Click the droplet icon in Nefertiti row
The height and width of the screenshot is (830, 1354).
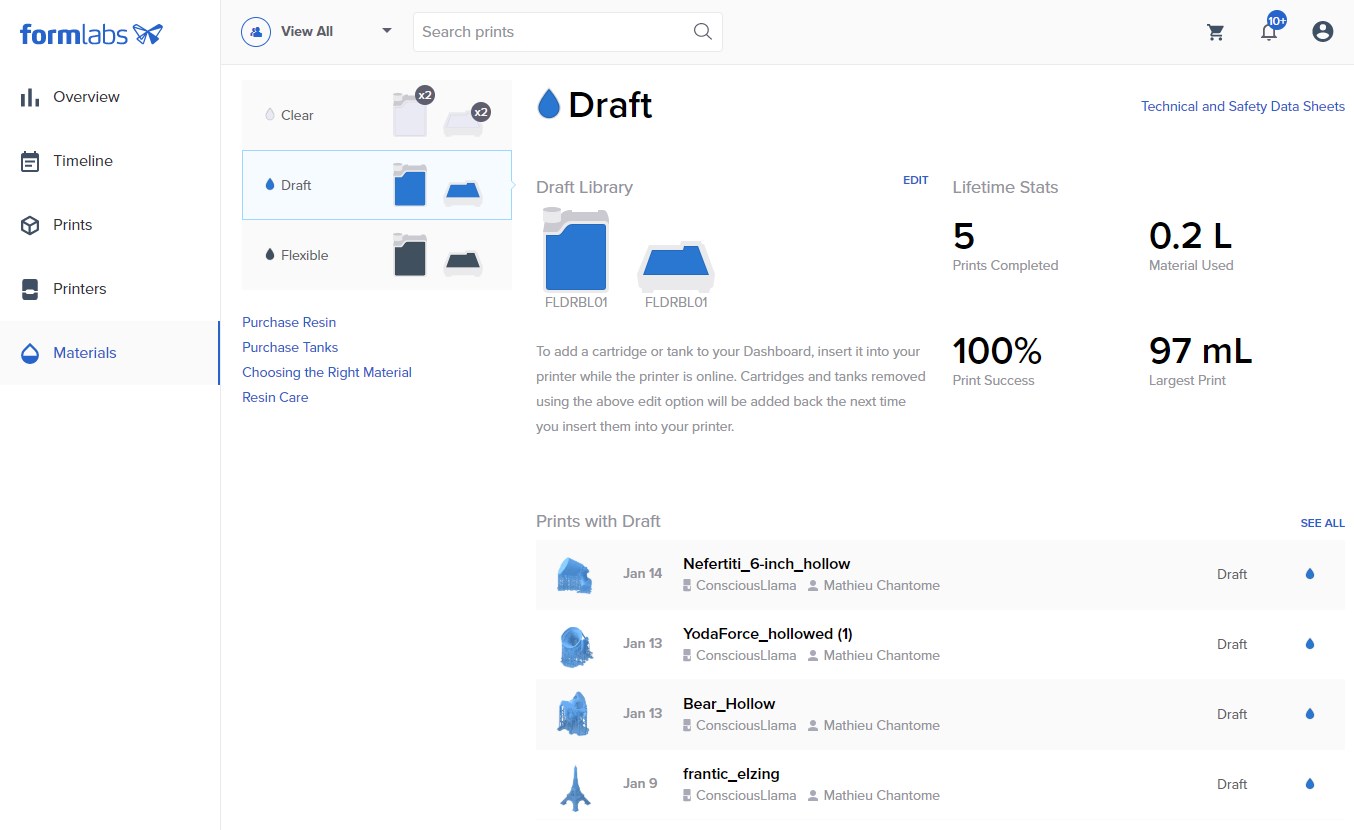(x=1310, y=574)
